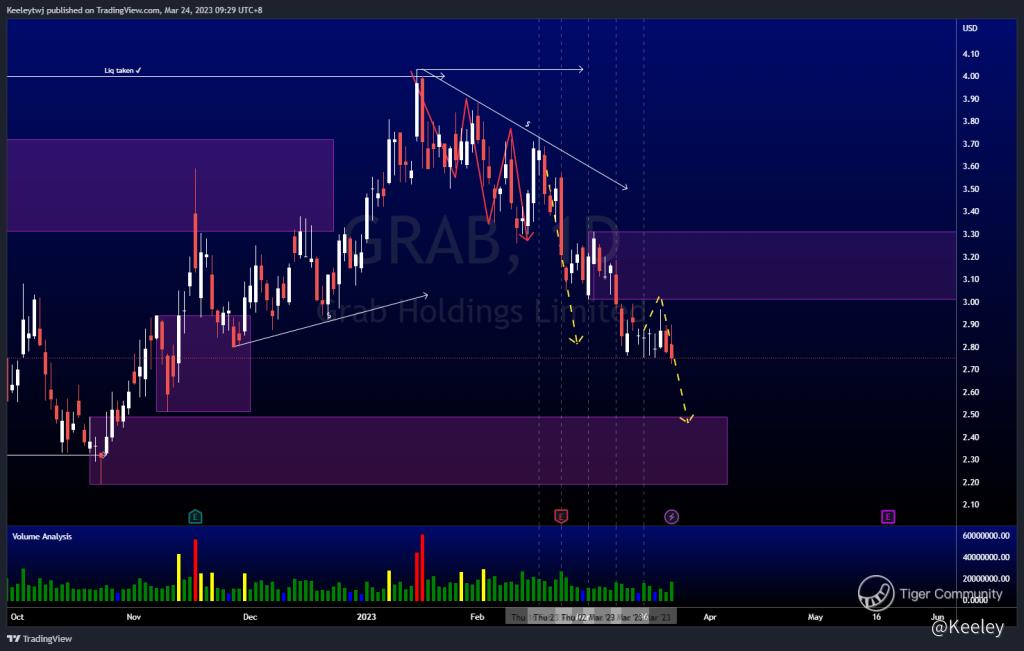1024x651 pixels.
Task: Click the purple earnings E marker in May
Action: (x=888, y=517)
